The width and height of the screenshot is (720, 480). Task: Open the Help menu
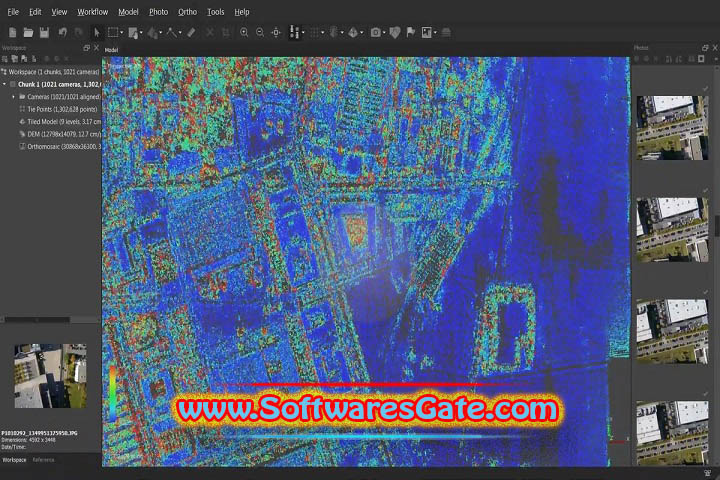242,12
